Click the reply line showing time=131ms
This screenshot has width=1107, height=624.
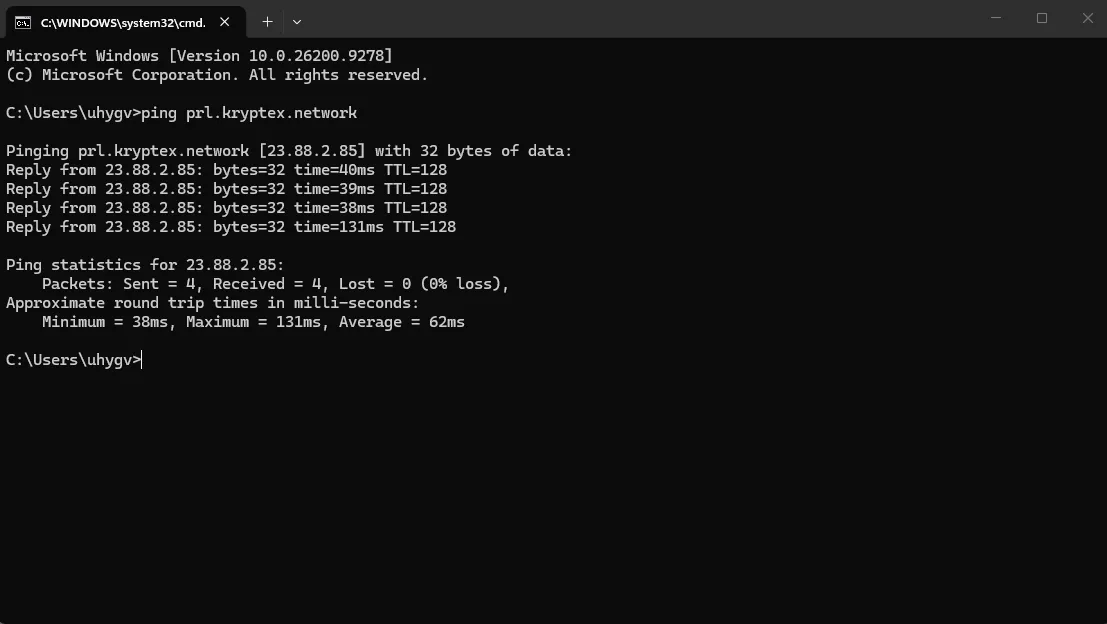(x=231, y=227)
